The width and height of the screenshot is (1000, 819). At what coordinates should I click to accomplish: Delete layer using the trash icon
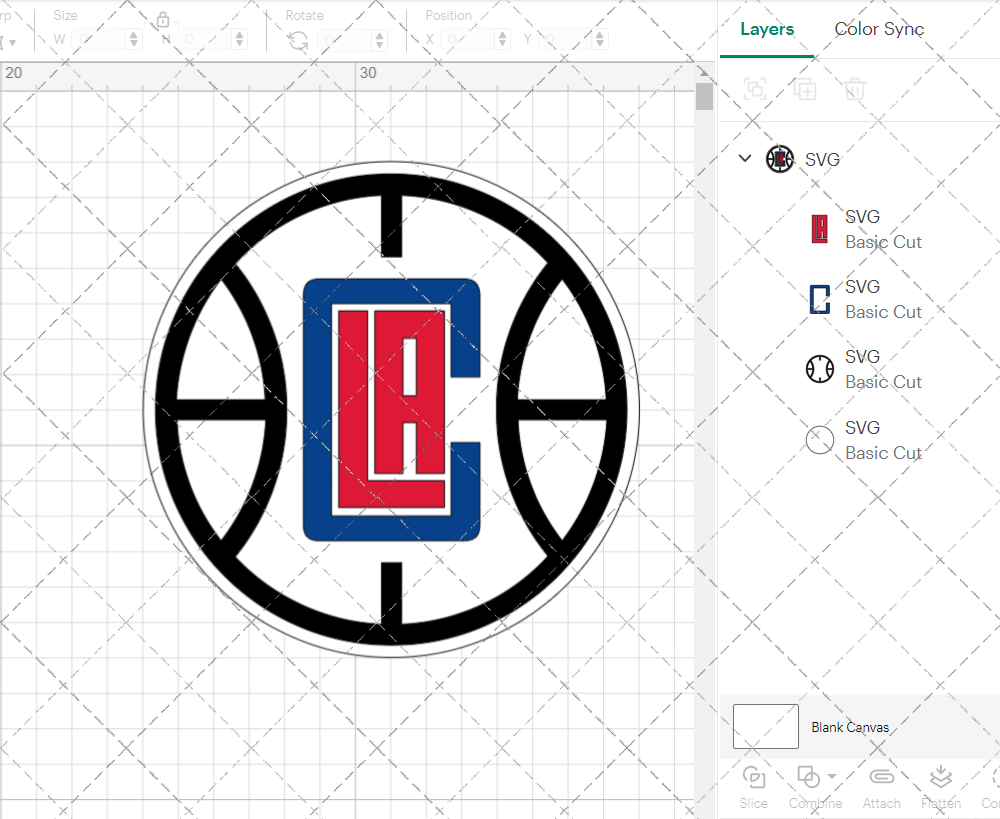tap(855, 90)
